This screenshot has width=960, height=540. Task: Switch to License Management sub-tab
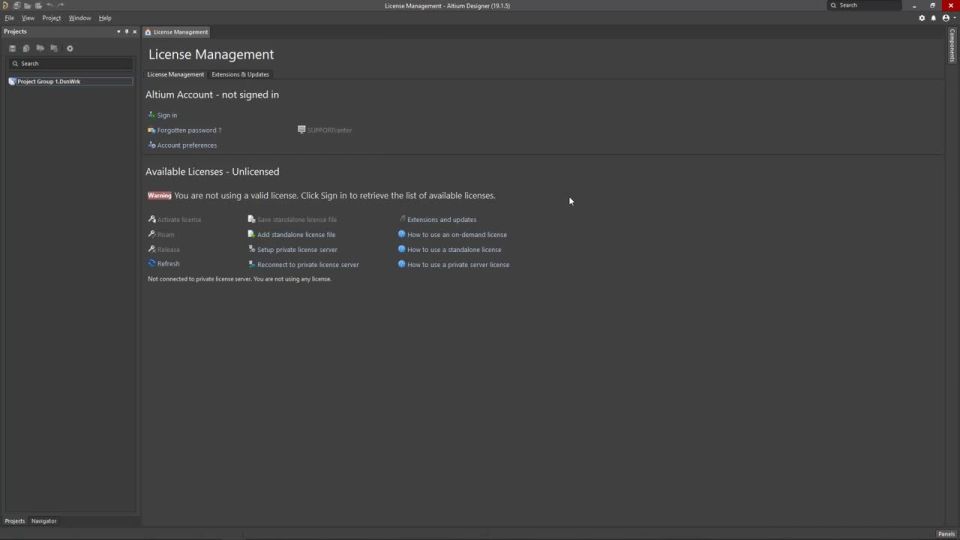coord(175,75)
